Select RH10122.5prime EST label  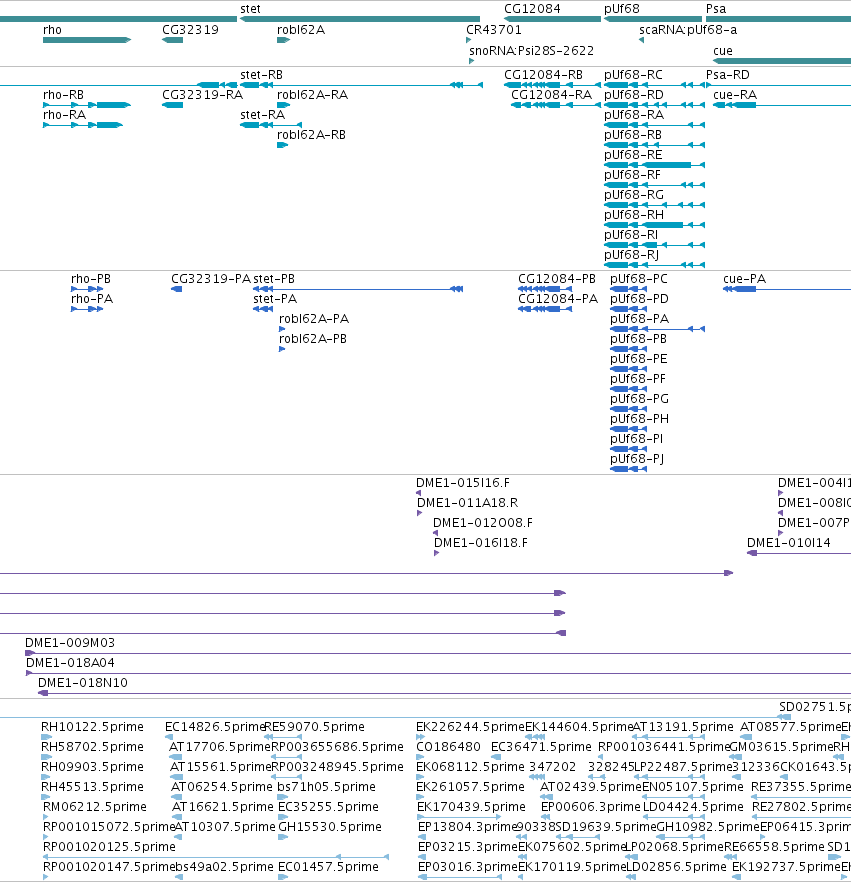92,727
